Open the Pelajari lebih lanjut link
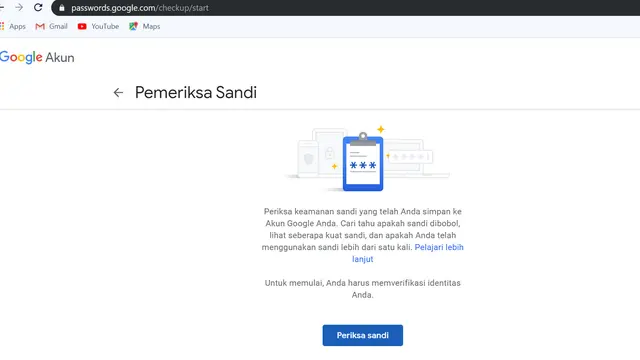 pos(408,253)
